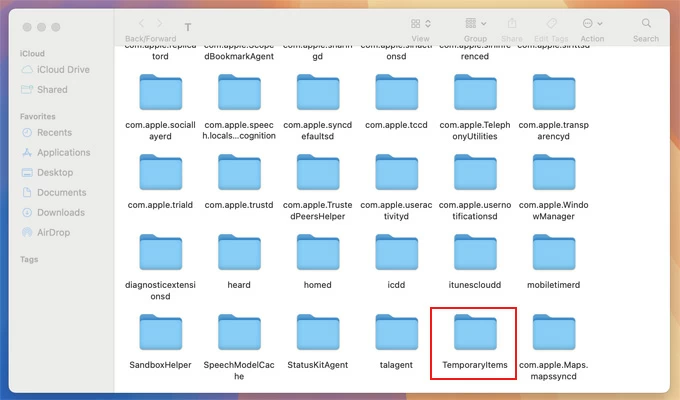The width and height of the screenshot is (680, 400).
Task: Select the SpeechModelCache folder
Action: click(240, 334)
